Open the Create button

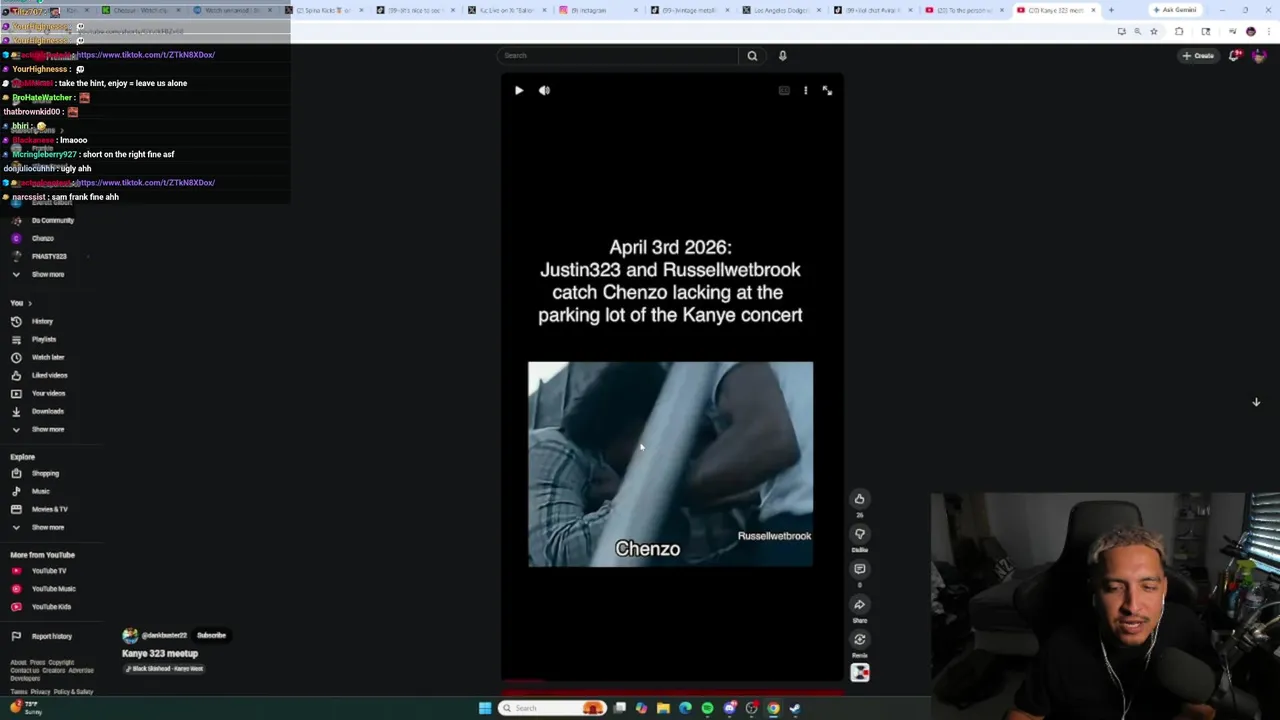[1198, 56]
